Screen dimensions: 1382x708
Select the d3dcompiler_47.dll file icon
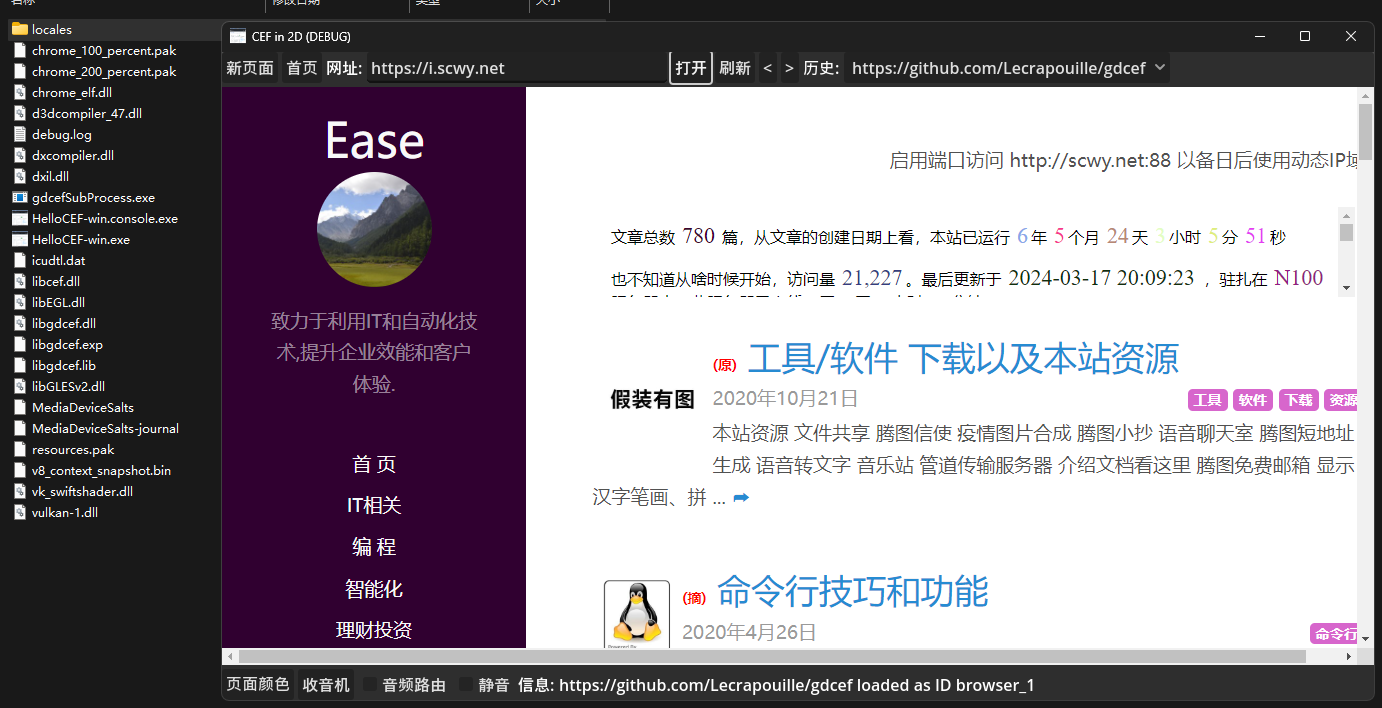click(20, 114)
